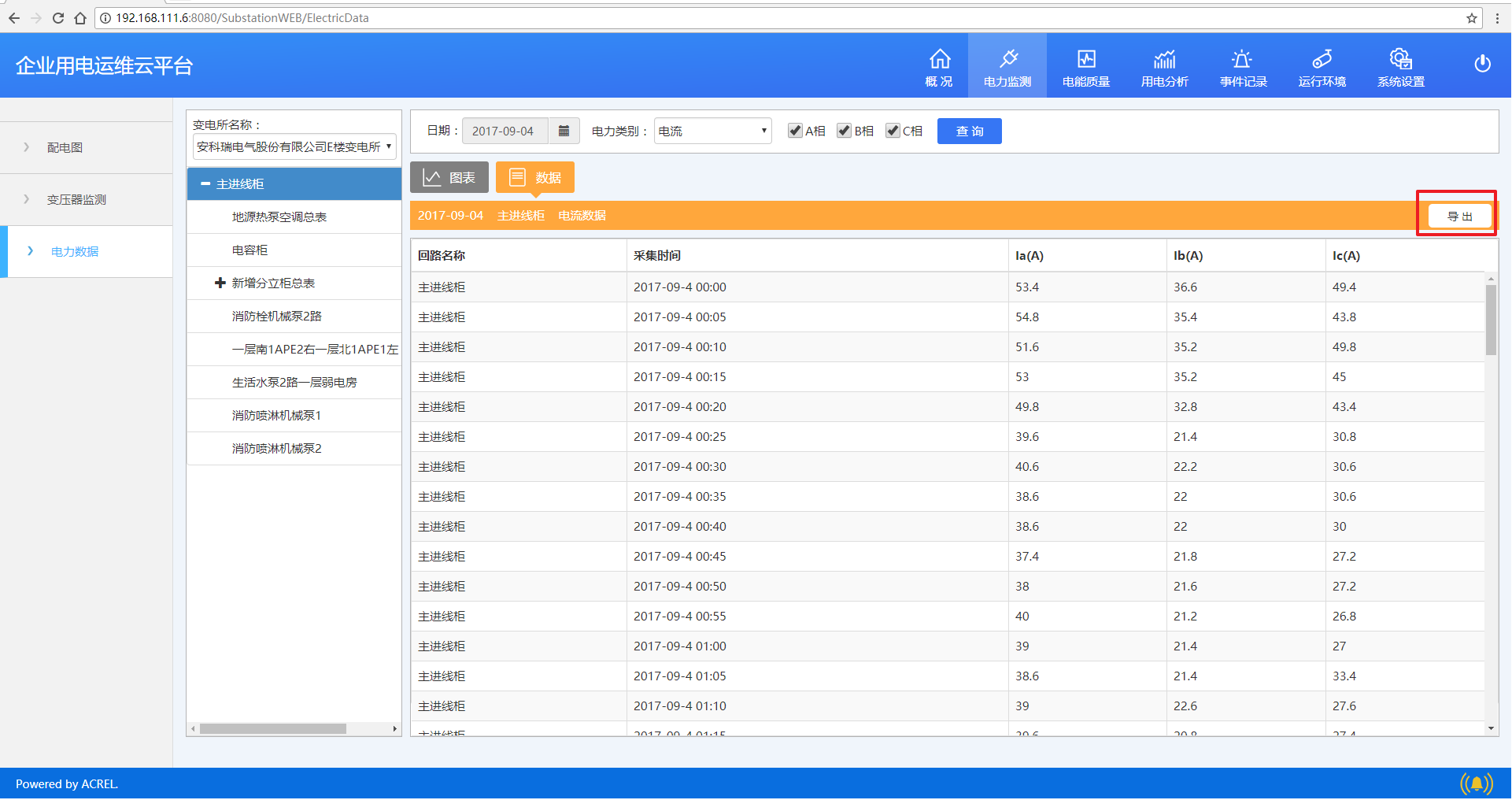The width and height of the screenshot is (1512, 800).
Task: Click Ib value 32.8
Action: 1185,407
